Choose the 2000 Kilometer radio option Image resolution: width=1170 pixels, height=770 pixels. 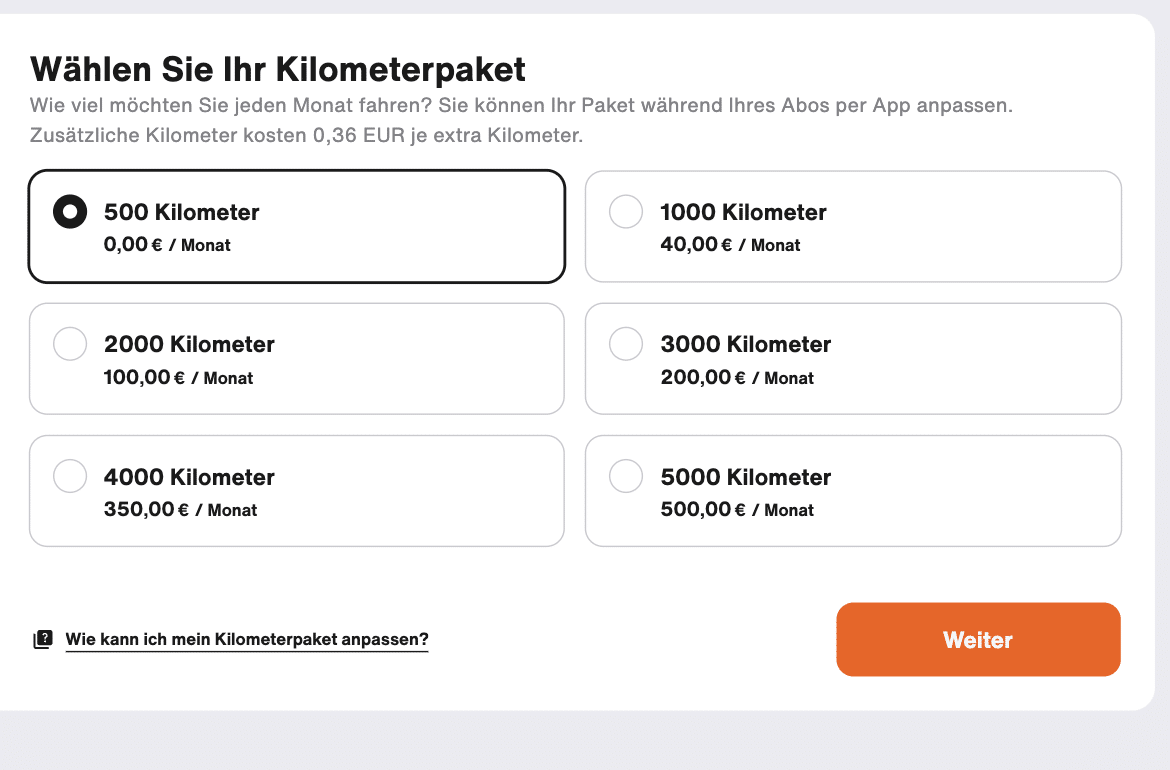click(70, 344)
